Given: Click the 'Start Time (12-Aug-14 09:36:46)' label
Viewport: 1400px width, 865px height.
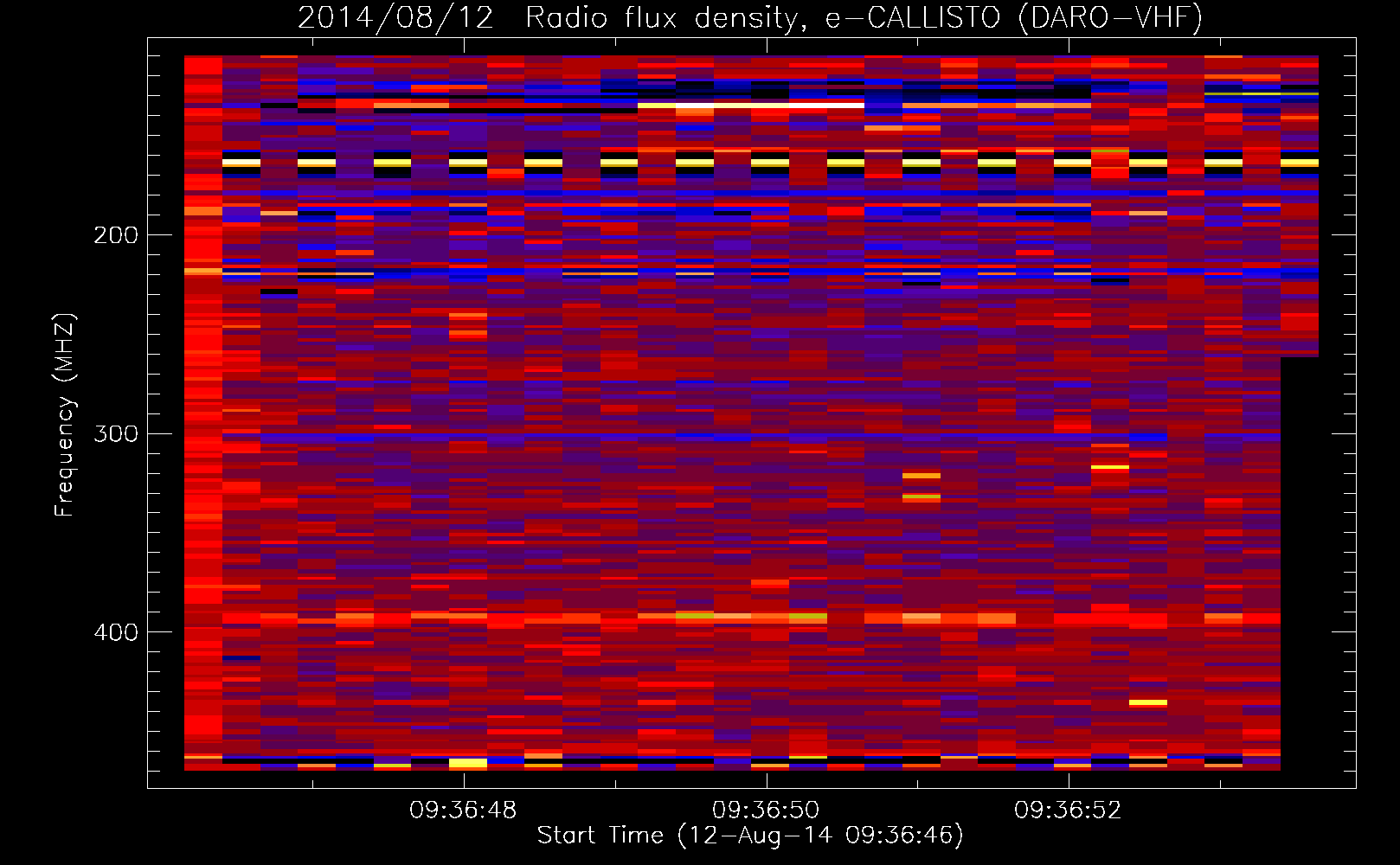Looking at the screenshot, I should click(x=750, y=836).
